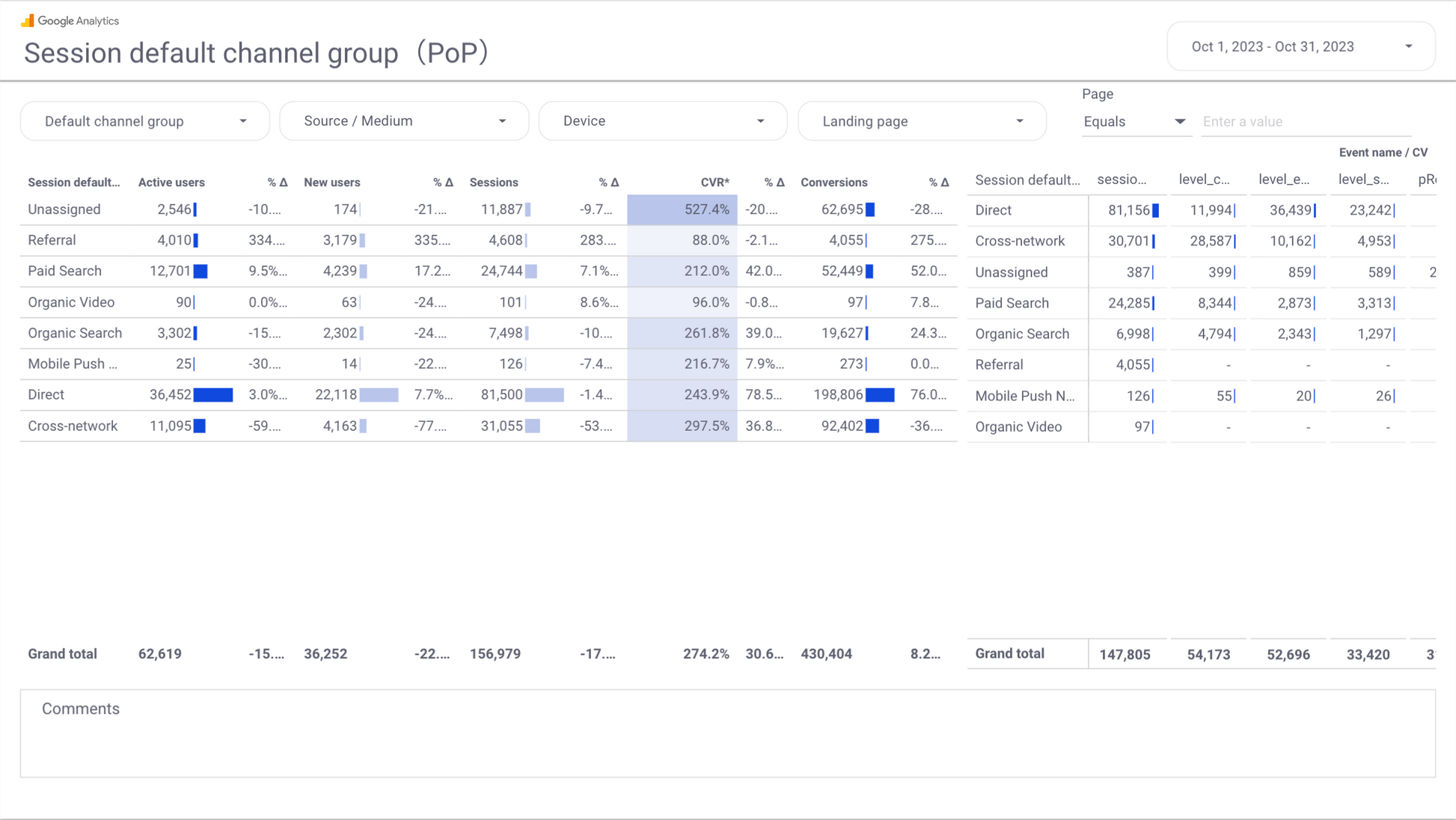The height and width of the screenshot is (820, 1456).
Task: Click the Comments text box
Action: (x=727, y=733)
